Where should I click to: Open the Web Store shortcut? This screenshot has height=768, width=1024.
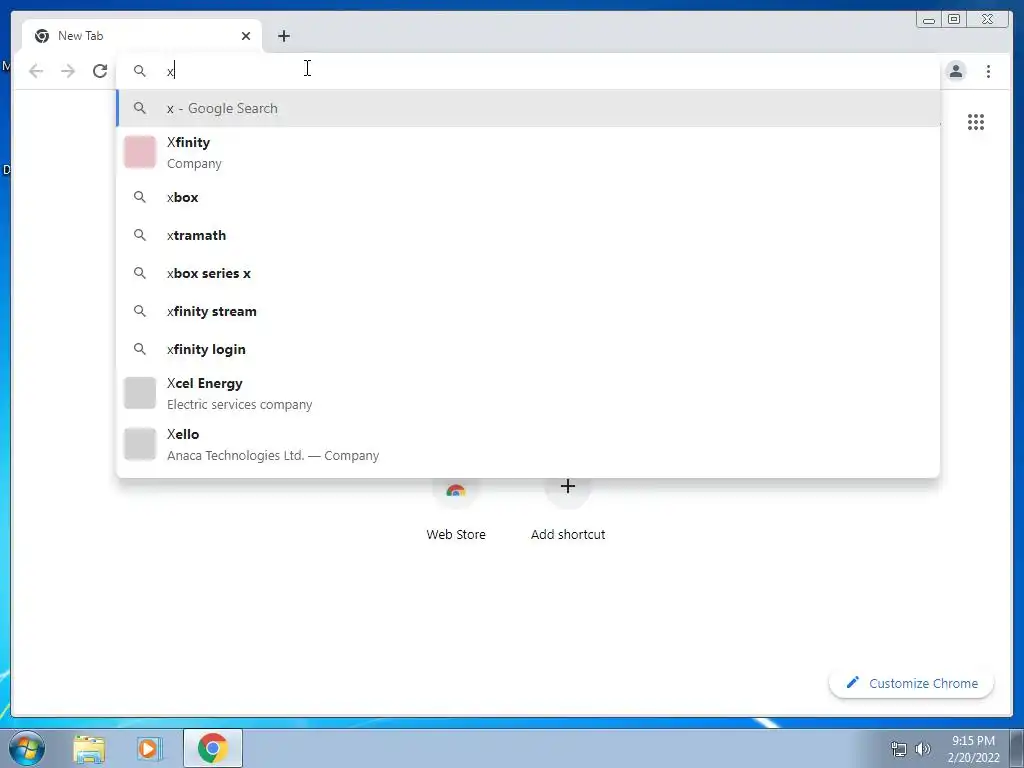[456, 509]
